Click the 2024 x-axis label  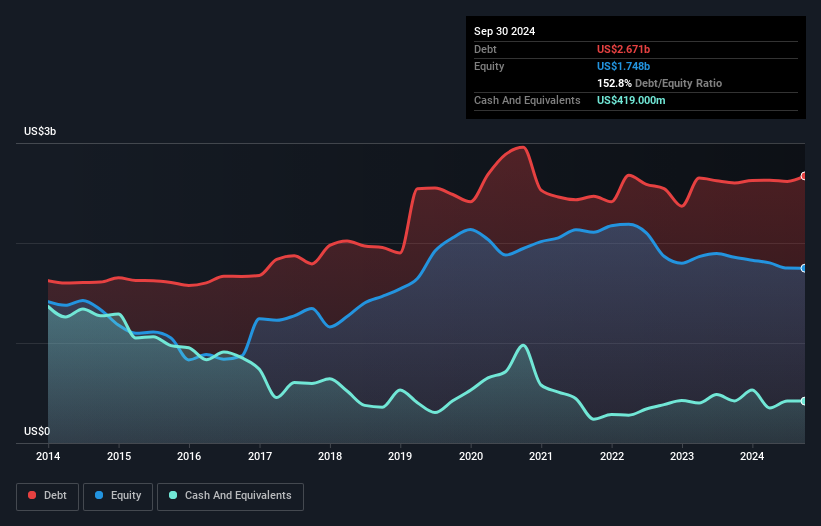click(x=752, y=456)
